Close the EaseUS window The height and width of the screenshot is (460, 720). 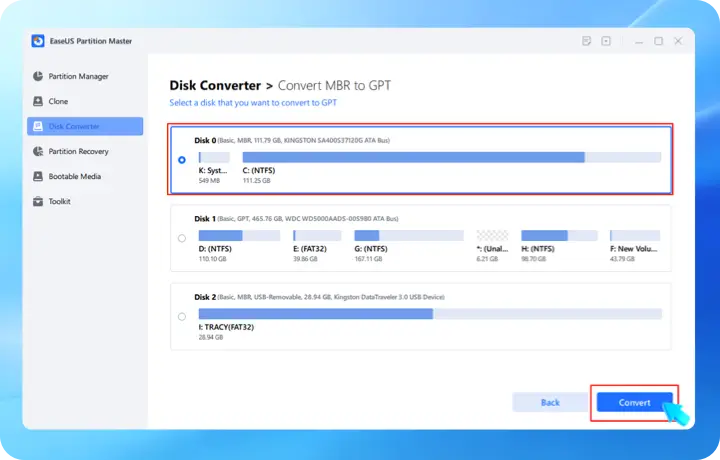(x=678, y=41)
